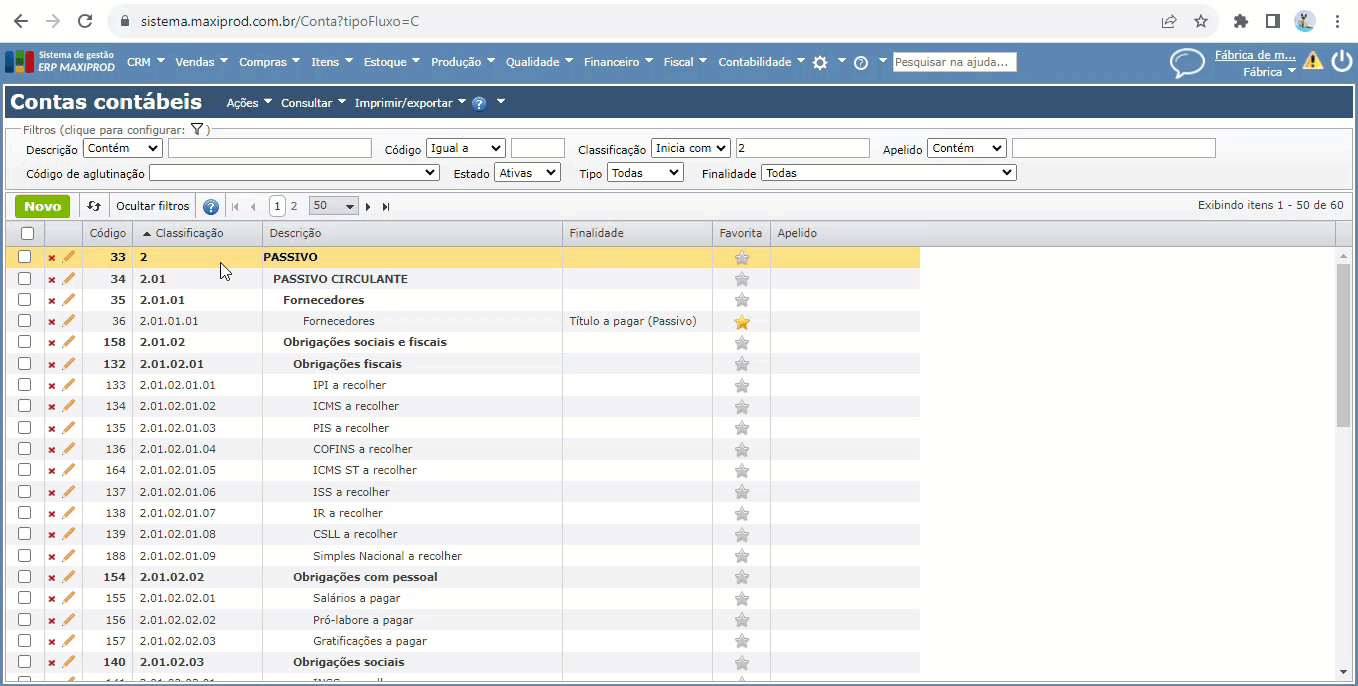Expand the Finalidade filter dropdown
1358x686 pixels.
pos(888,173)
